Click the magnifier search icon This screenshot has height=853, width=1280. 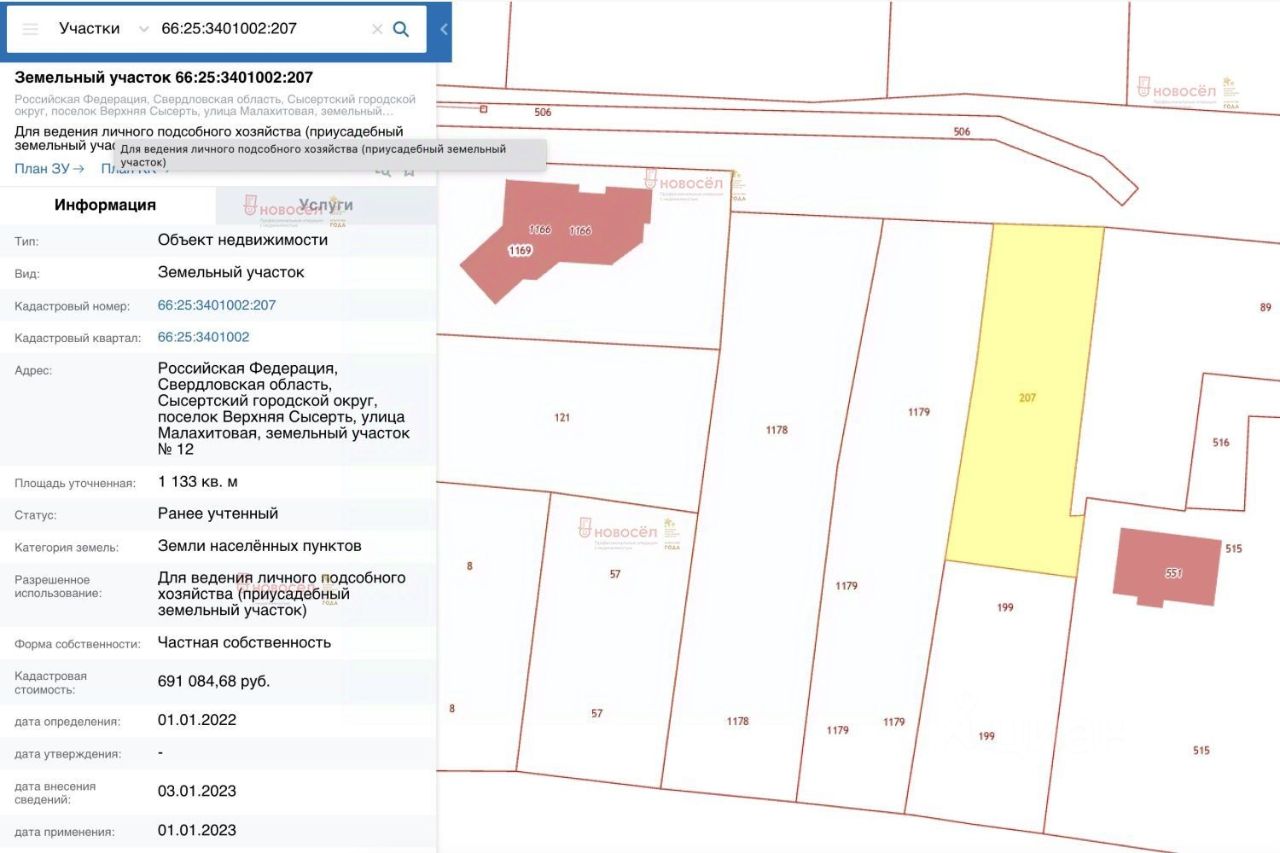coord(401,29)
